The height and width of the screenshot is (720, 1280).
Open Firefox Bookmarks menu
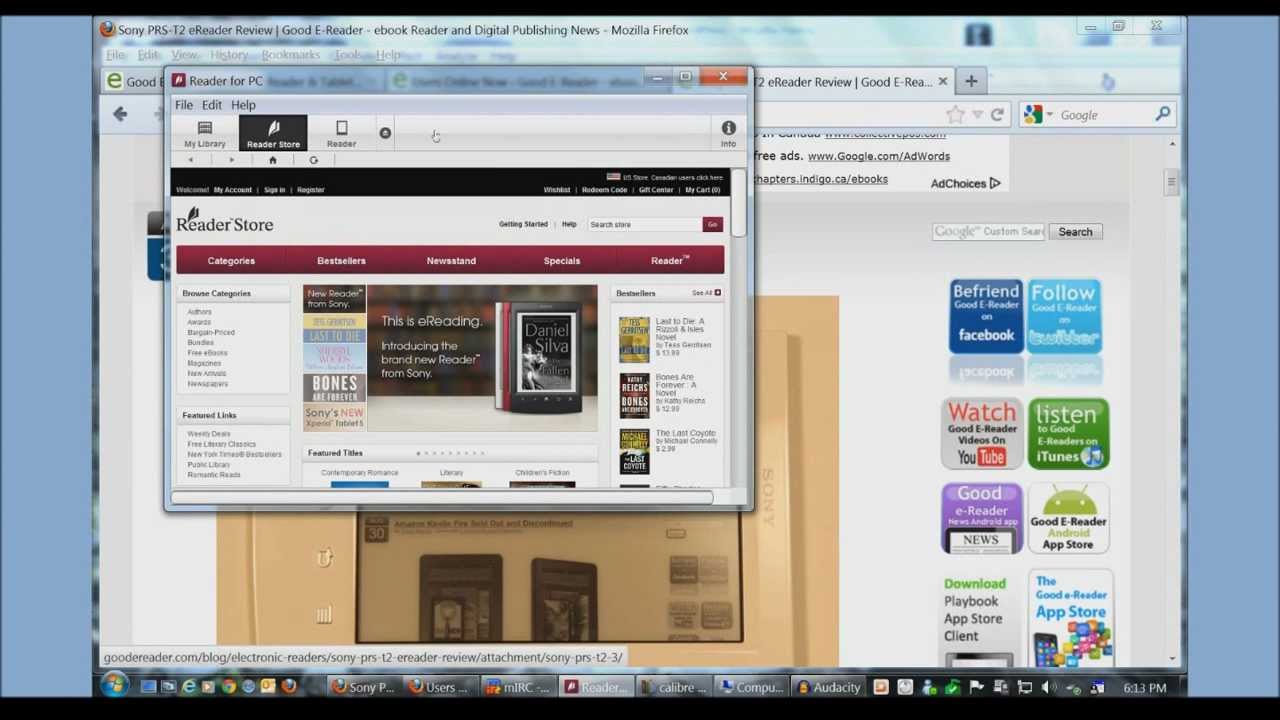pyautogui.click(x=291, y=55)
